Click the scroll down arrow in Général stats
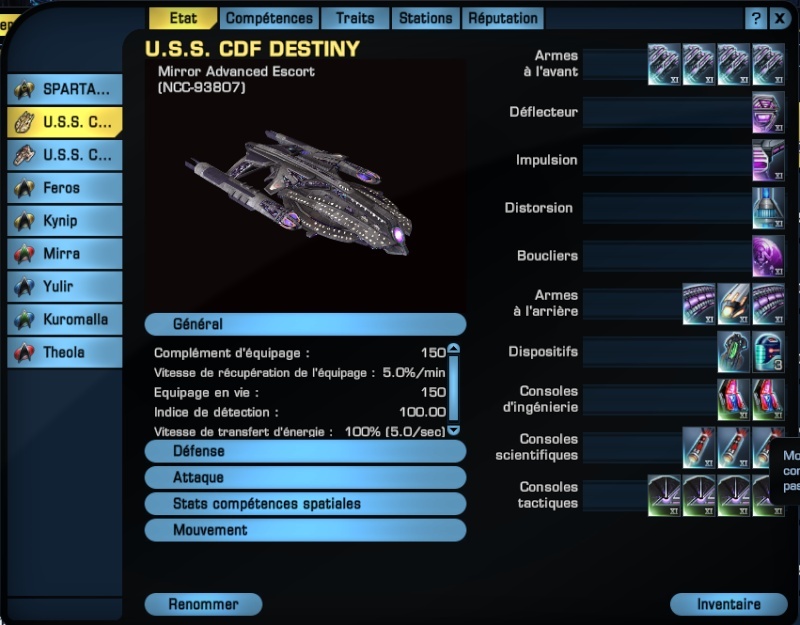Screen dimensions: 800x625 point(453,431)
